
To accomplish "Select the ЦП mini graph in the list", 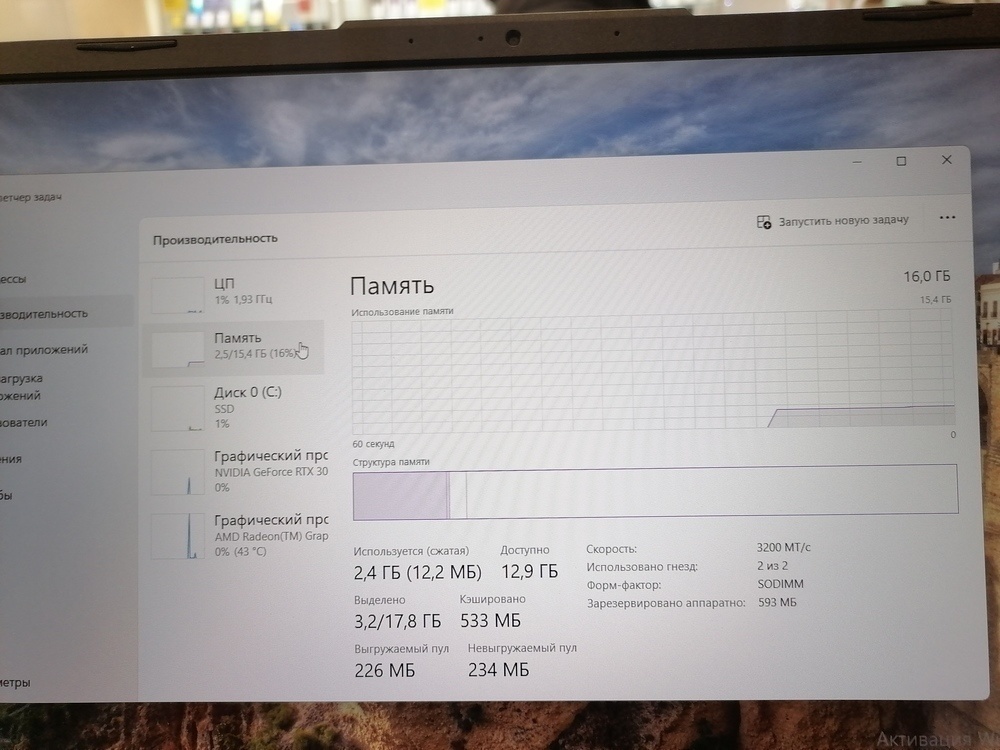I will 177,295.
